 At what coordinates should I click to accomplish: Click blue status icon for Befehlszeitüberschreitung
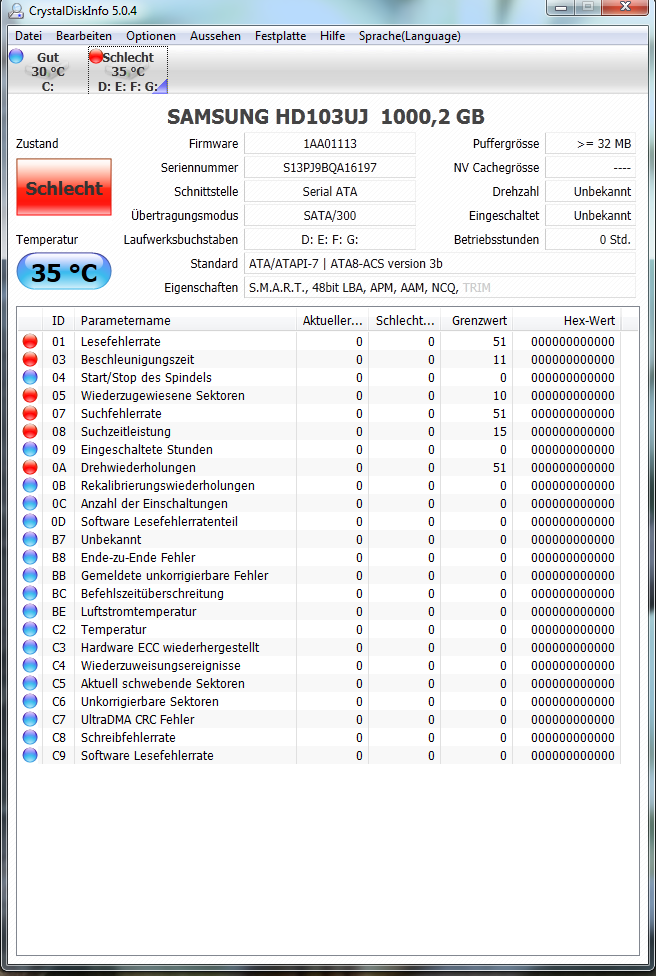30,594
